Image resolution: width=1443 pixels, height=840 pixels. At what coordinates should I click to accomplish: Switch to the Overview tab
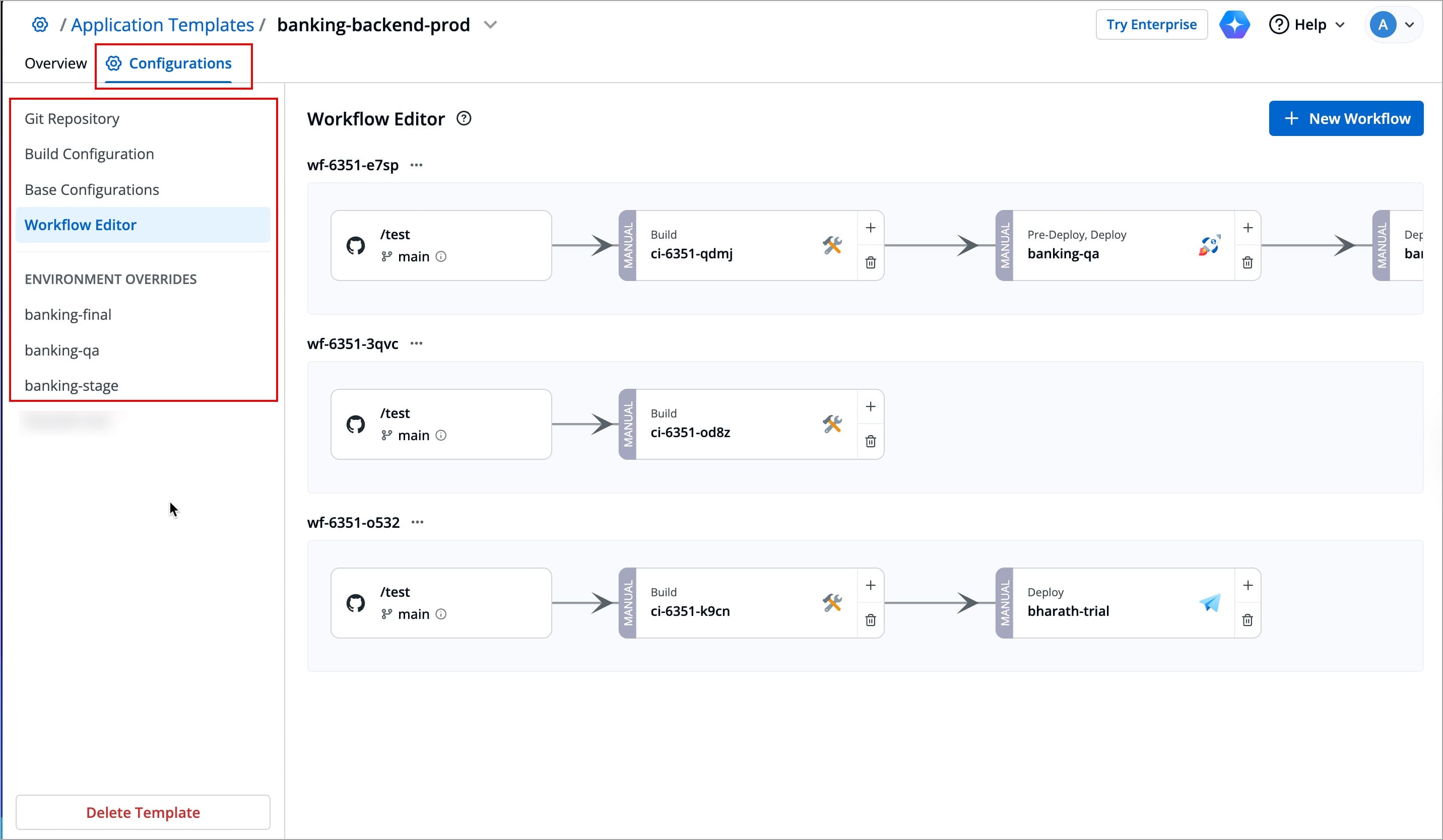coord(55,63)
